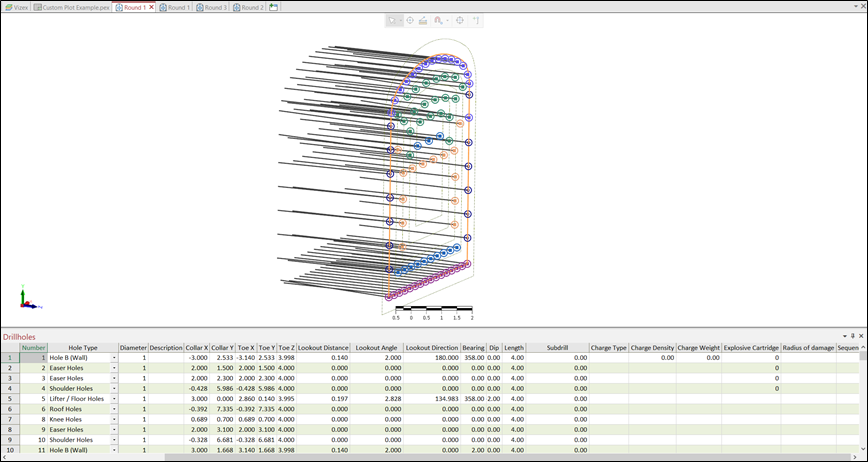The width and height of the screenshot is (868, 462).
Task: Open hole type dropdown for Knee Holes
Action: [114, 419]
